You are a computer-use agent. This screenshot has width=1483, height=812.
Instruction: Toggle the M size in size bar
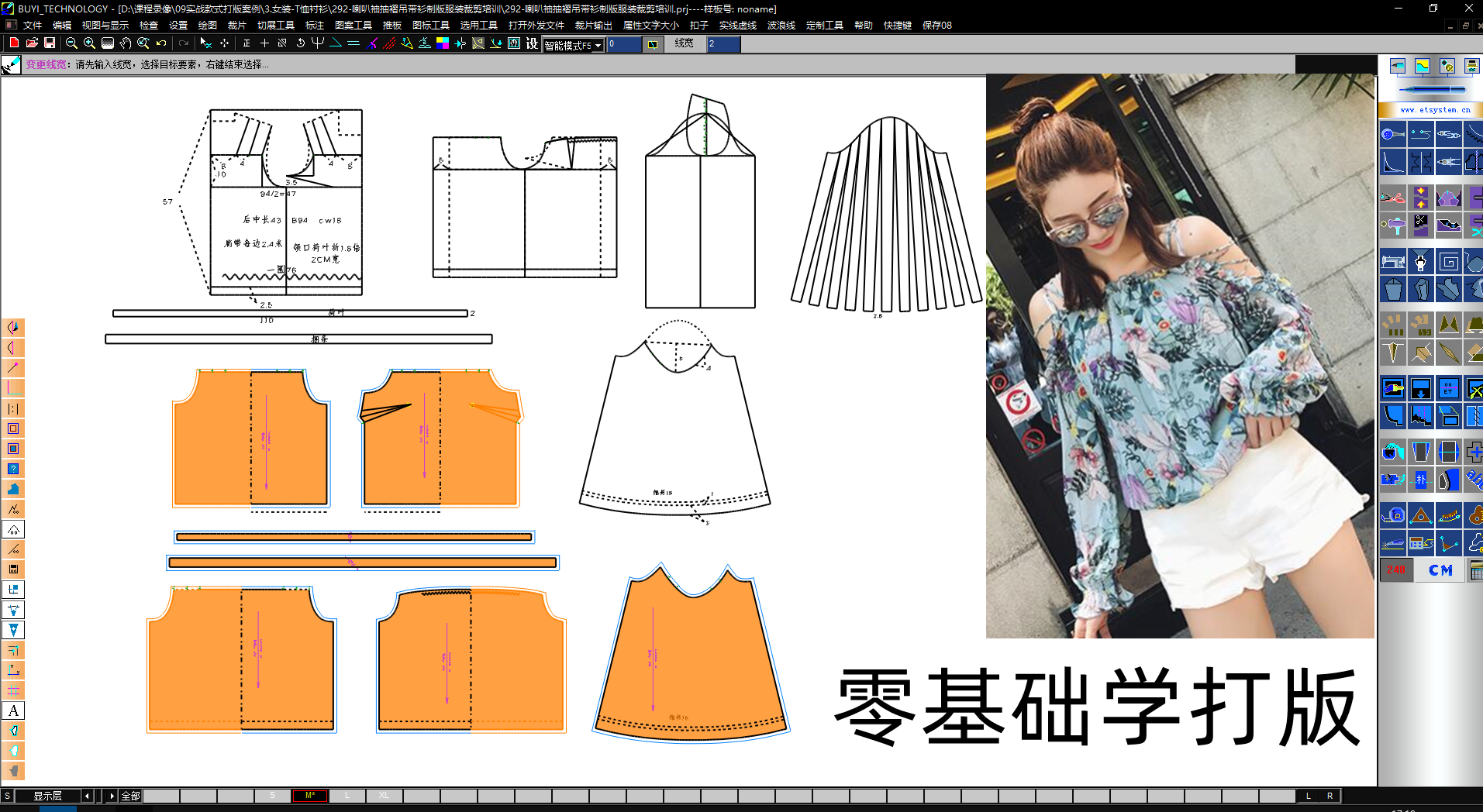(x=310, y=796)
